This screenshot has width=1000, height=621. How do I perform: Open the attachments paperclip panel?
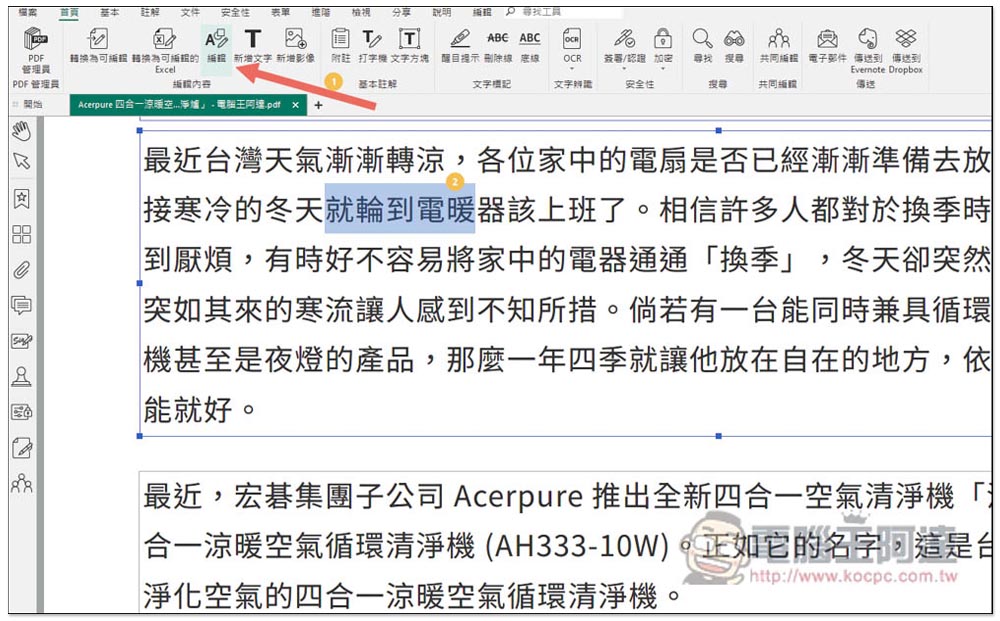tap(22, 270)
